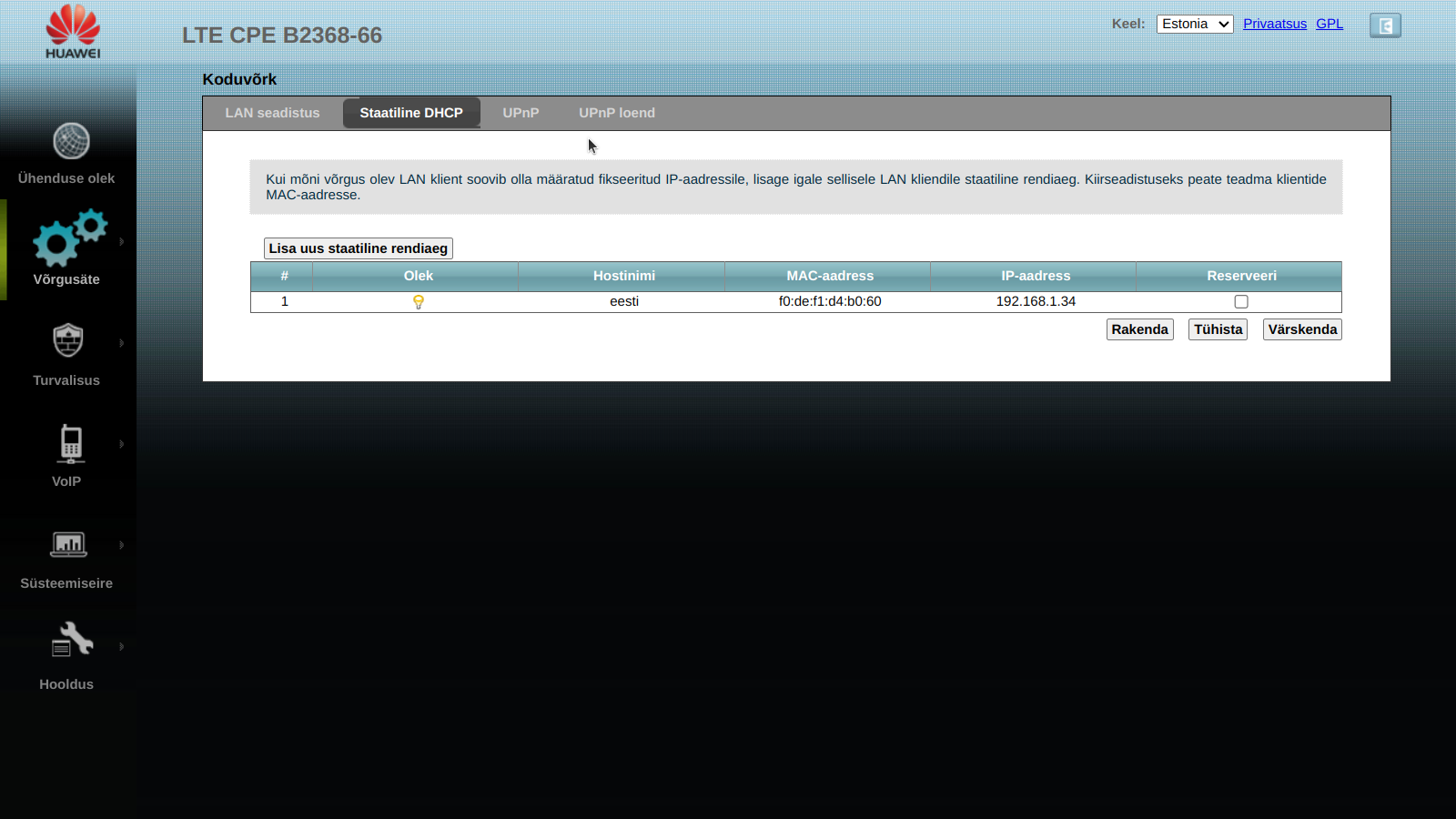
Task: Click the Reserveeri column header
Action: (1241, 276)
